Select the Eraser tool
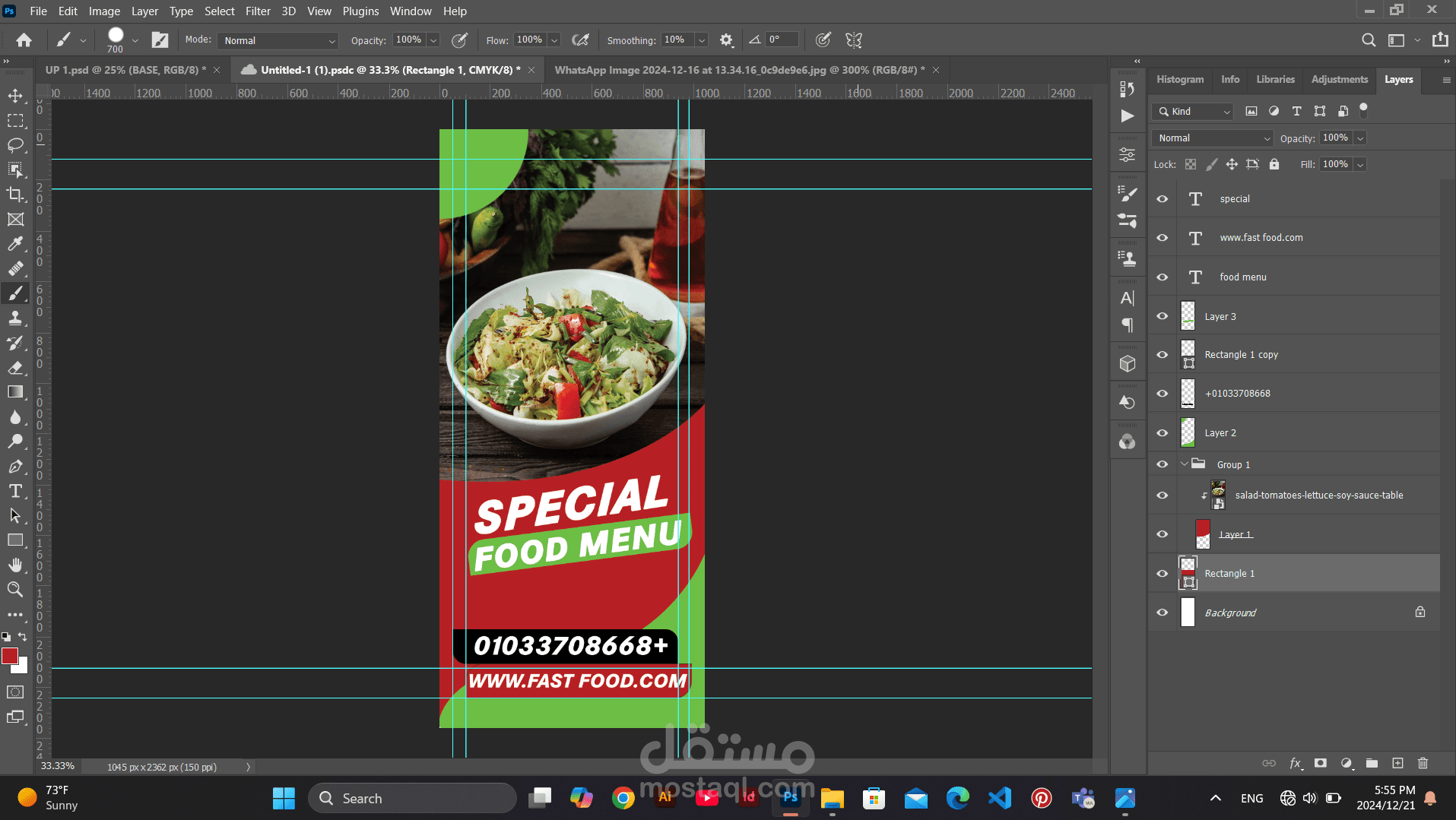 [x=15, y=368]
